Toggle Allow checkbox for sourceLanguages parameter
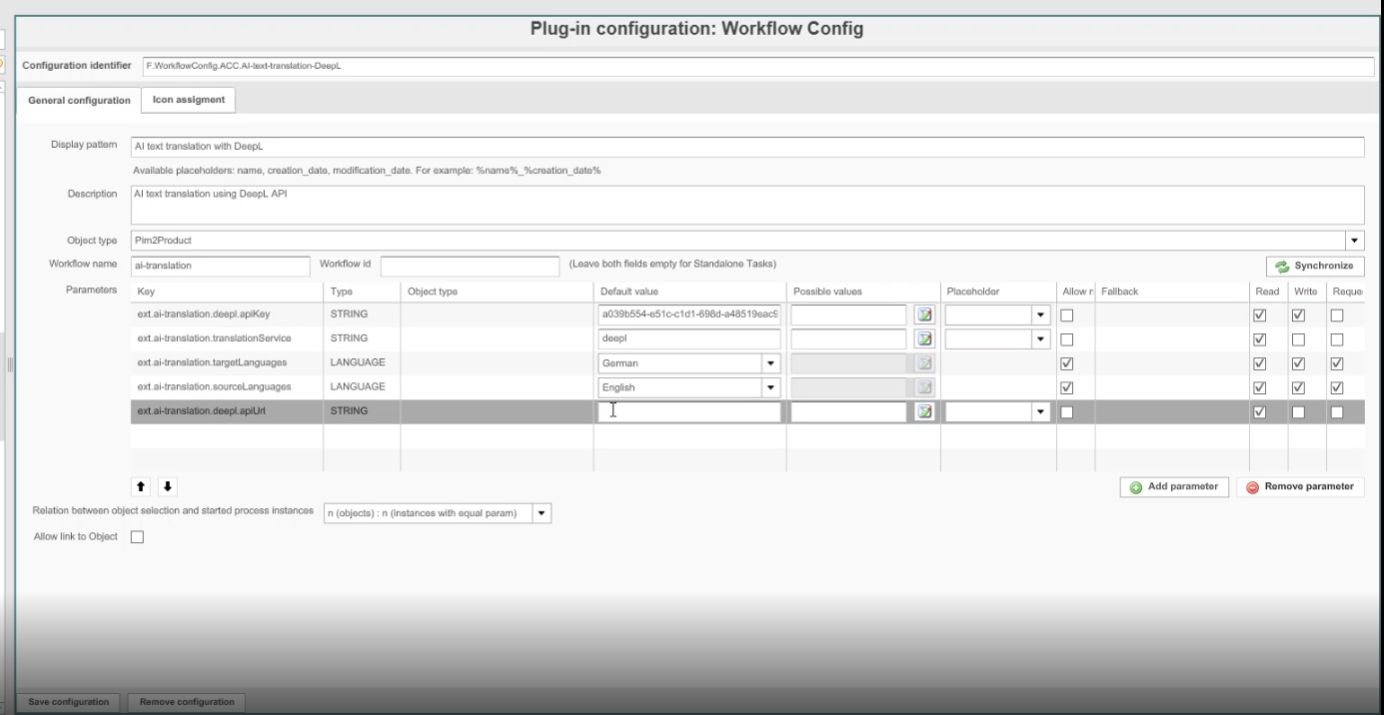This screenshot has height=715, width=1384. tap(1067, 387)
